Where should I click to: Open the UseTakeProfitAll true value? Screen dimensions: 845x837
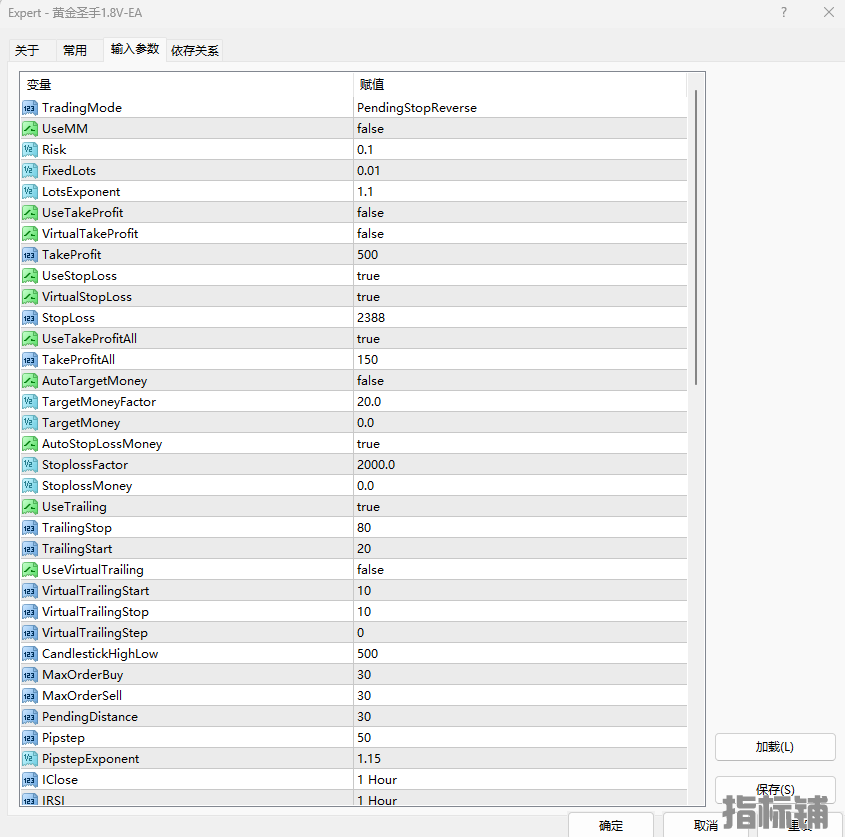[x=368, y=339]
